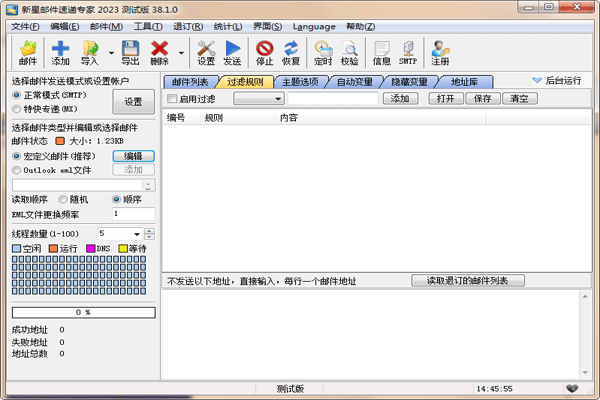Open the SMTP toolbar icon
Screen dimensions: 600x400
click(408, 52)
